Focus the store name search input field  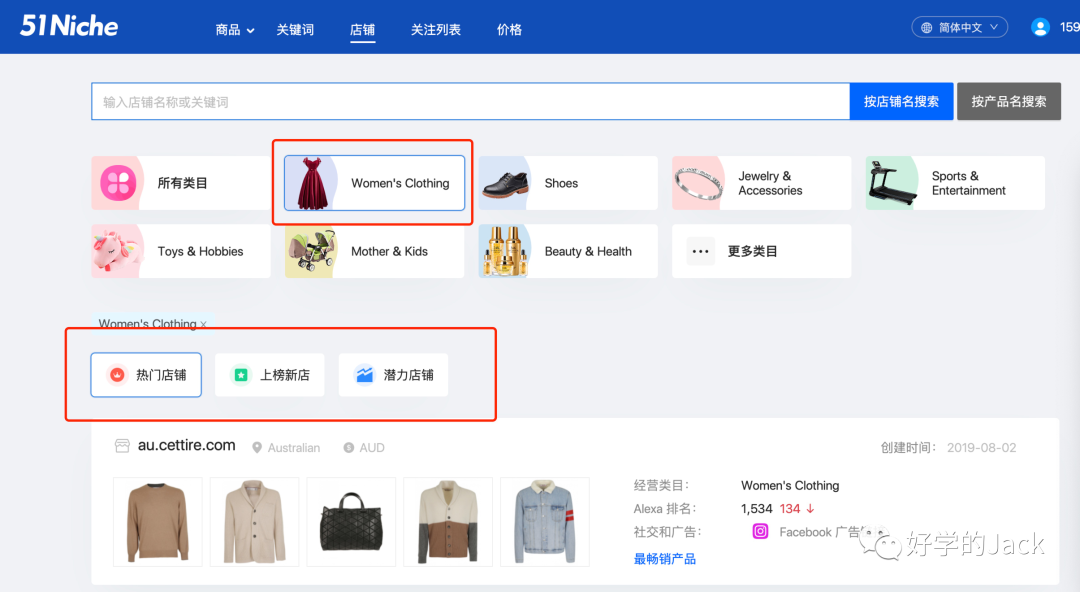point(470,101)
